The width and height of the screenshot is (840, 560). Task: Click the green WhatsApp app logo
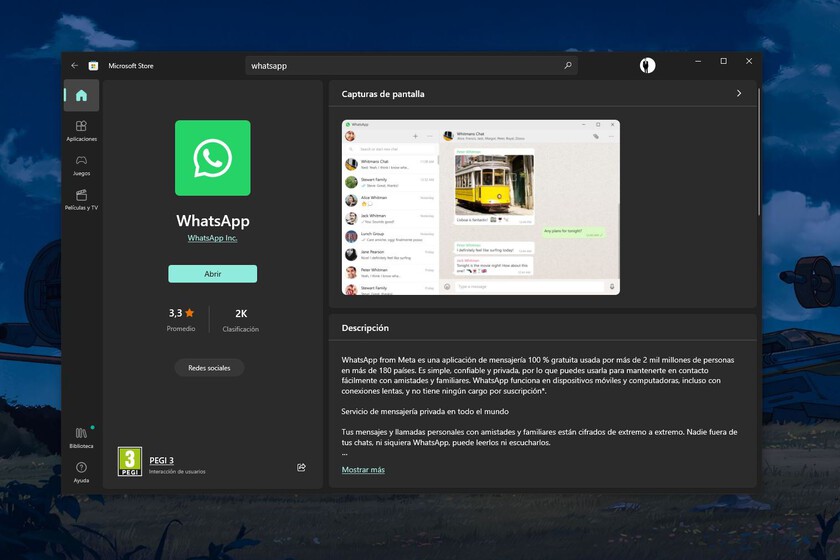point(213,158)
